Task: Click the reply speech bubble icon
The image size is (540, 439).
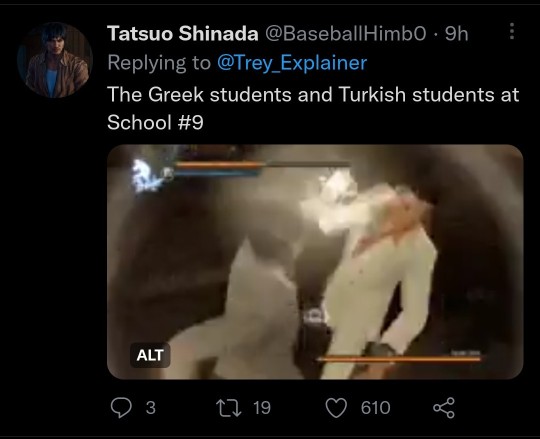Action: point(121,408)
